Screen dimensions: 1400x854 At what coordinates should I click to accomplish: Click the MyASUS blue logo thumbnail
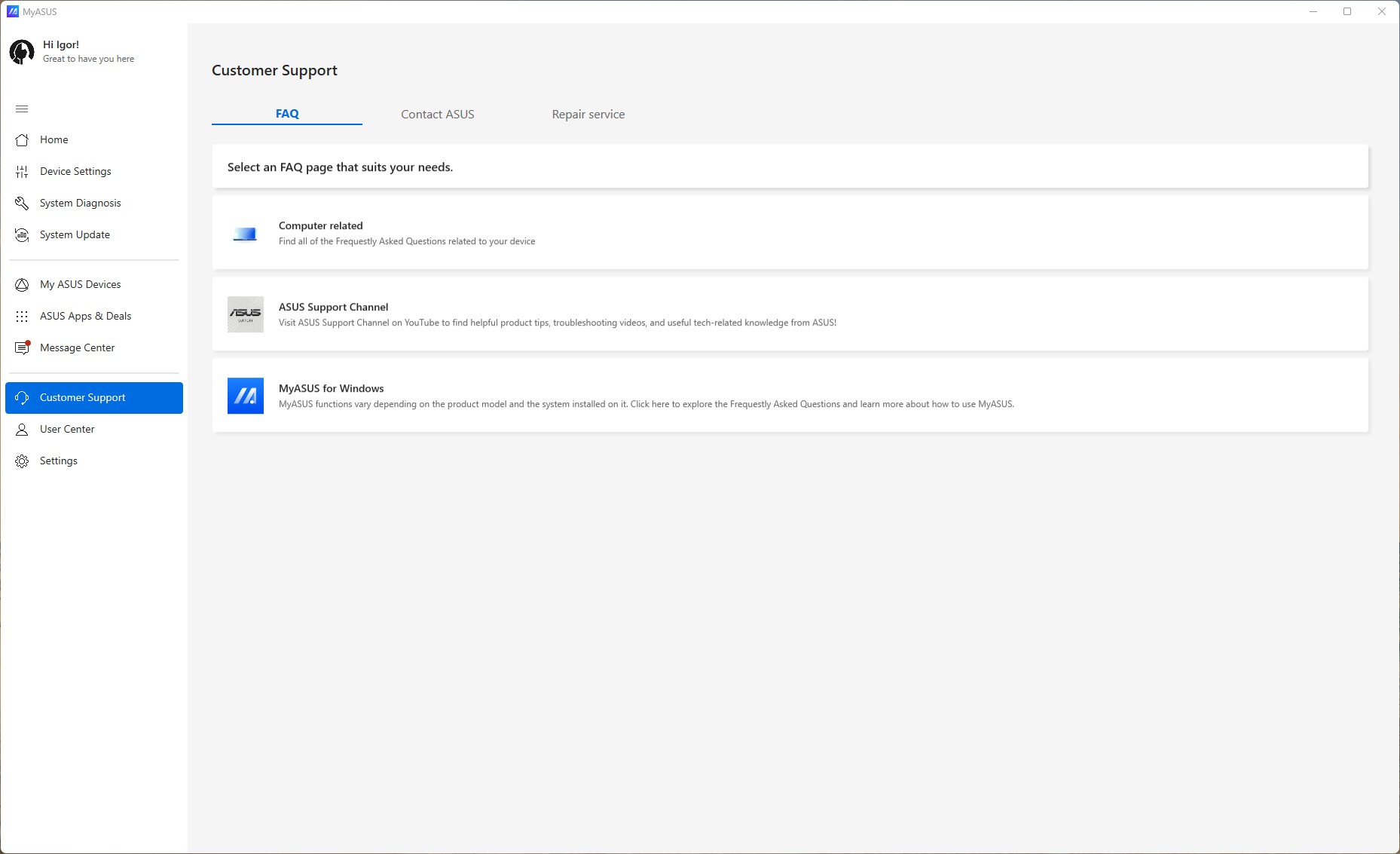tap(246, 396)
